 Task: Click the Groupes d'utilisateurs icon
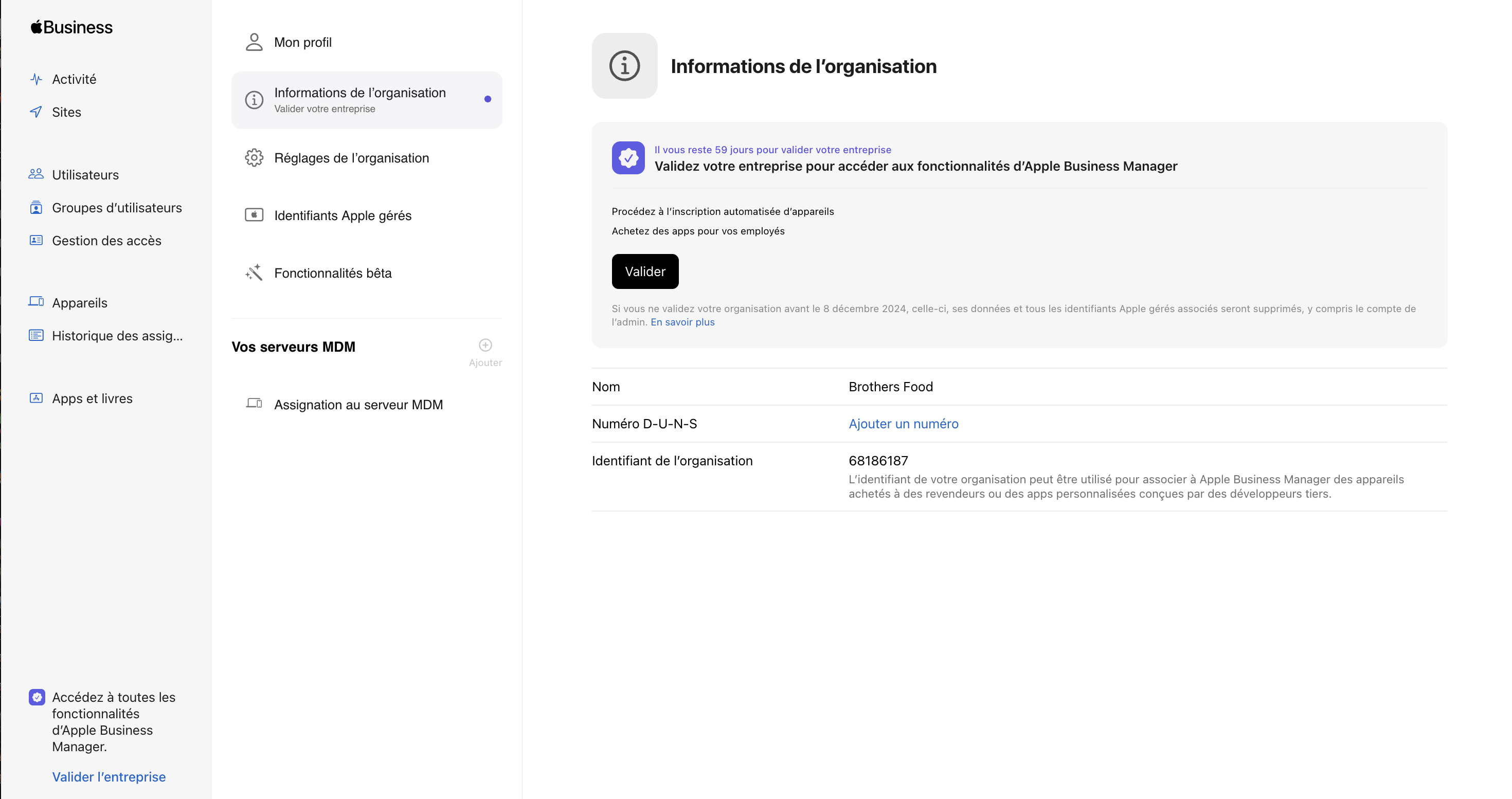[37, 207]
